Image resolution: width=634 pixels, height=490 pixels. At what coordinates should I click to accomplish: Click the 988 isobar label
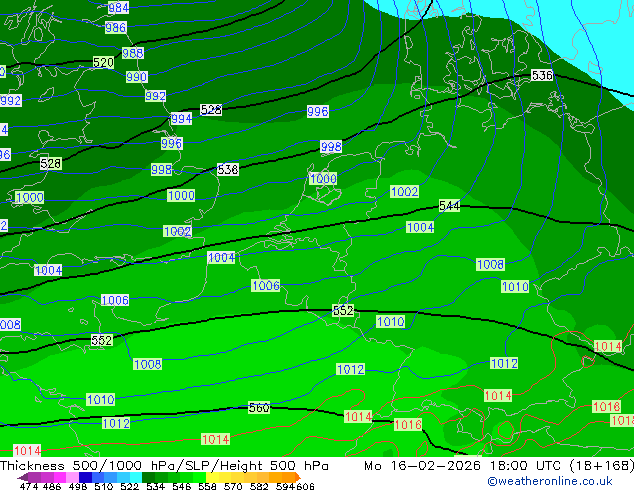click(133, 53)
